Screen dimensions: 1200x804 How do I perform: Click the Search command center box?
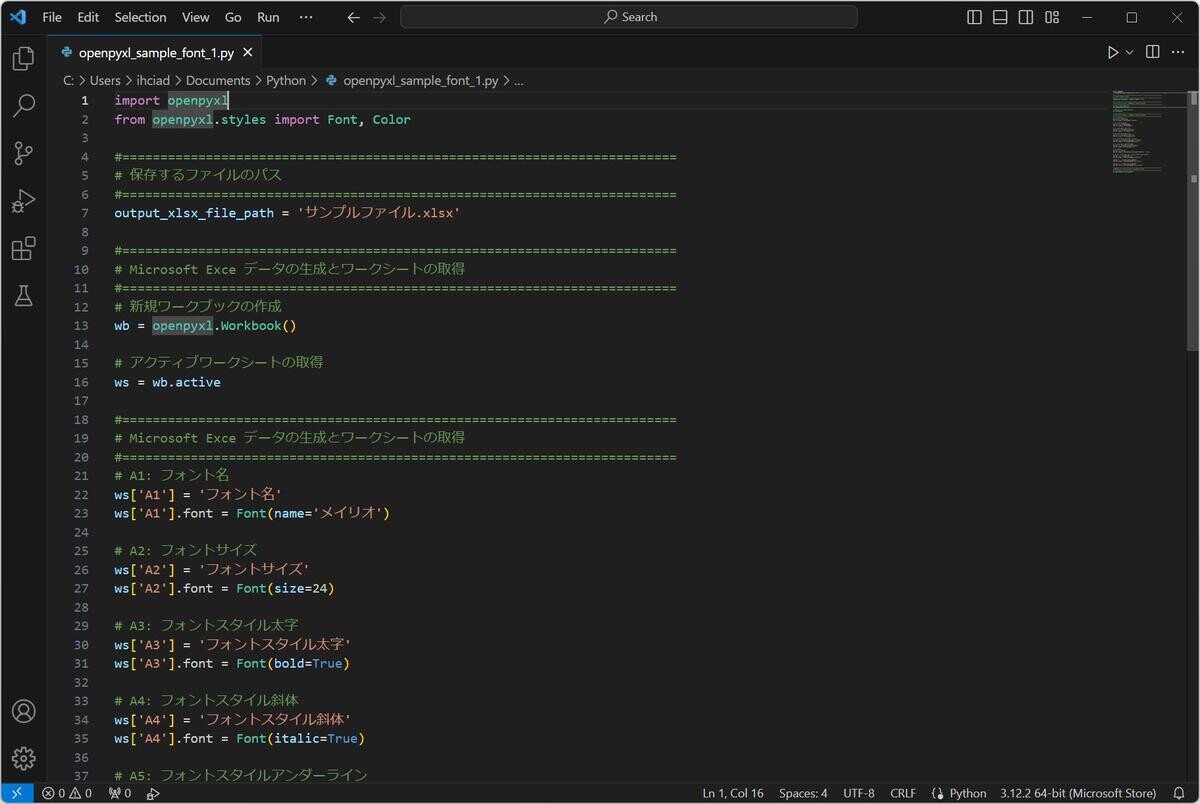(x=629, y=17)
